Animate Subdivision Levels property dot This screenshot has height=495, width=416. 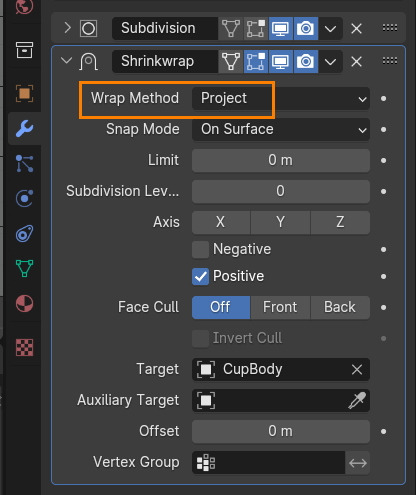coord(383,192)
